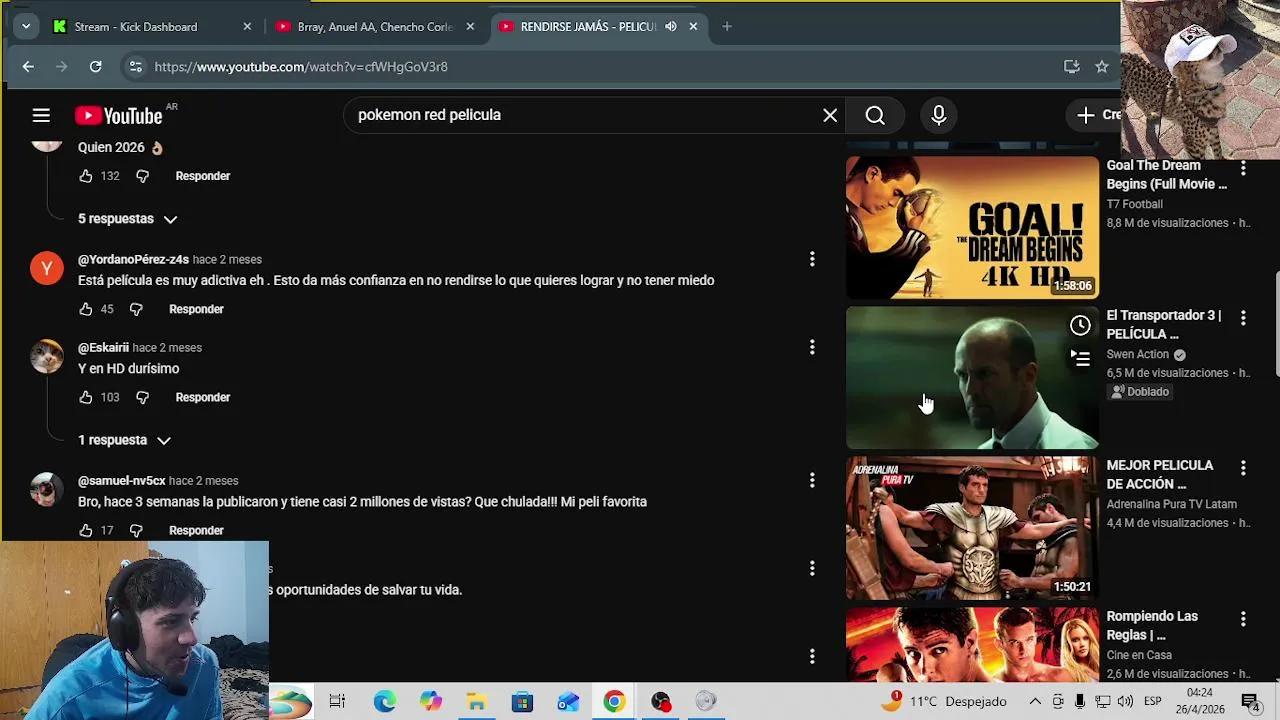The image size is (1280, 720).
Task: Switch to the Brray, Anuel AA tab
Action: 376,27
